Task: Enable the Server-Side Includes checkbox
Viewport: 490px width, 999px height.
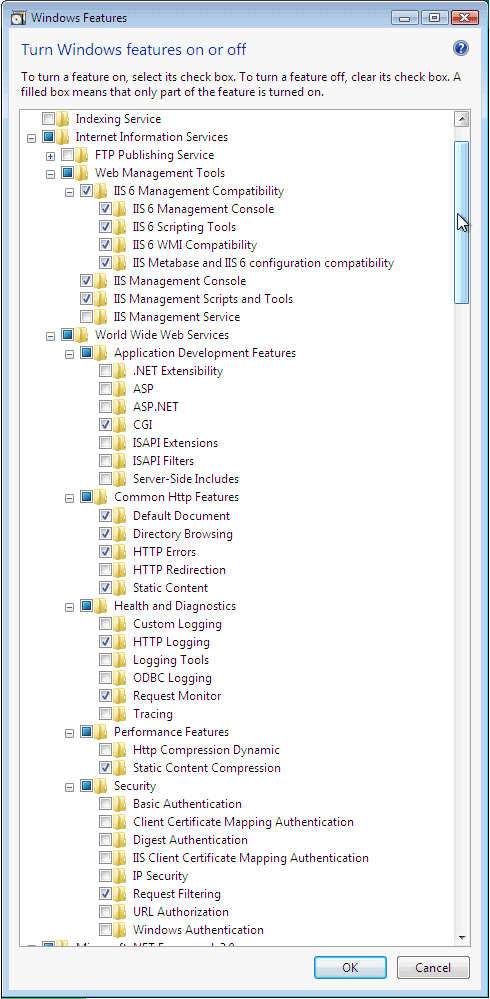Action: pyautogui.click(x=105, y=478)
